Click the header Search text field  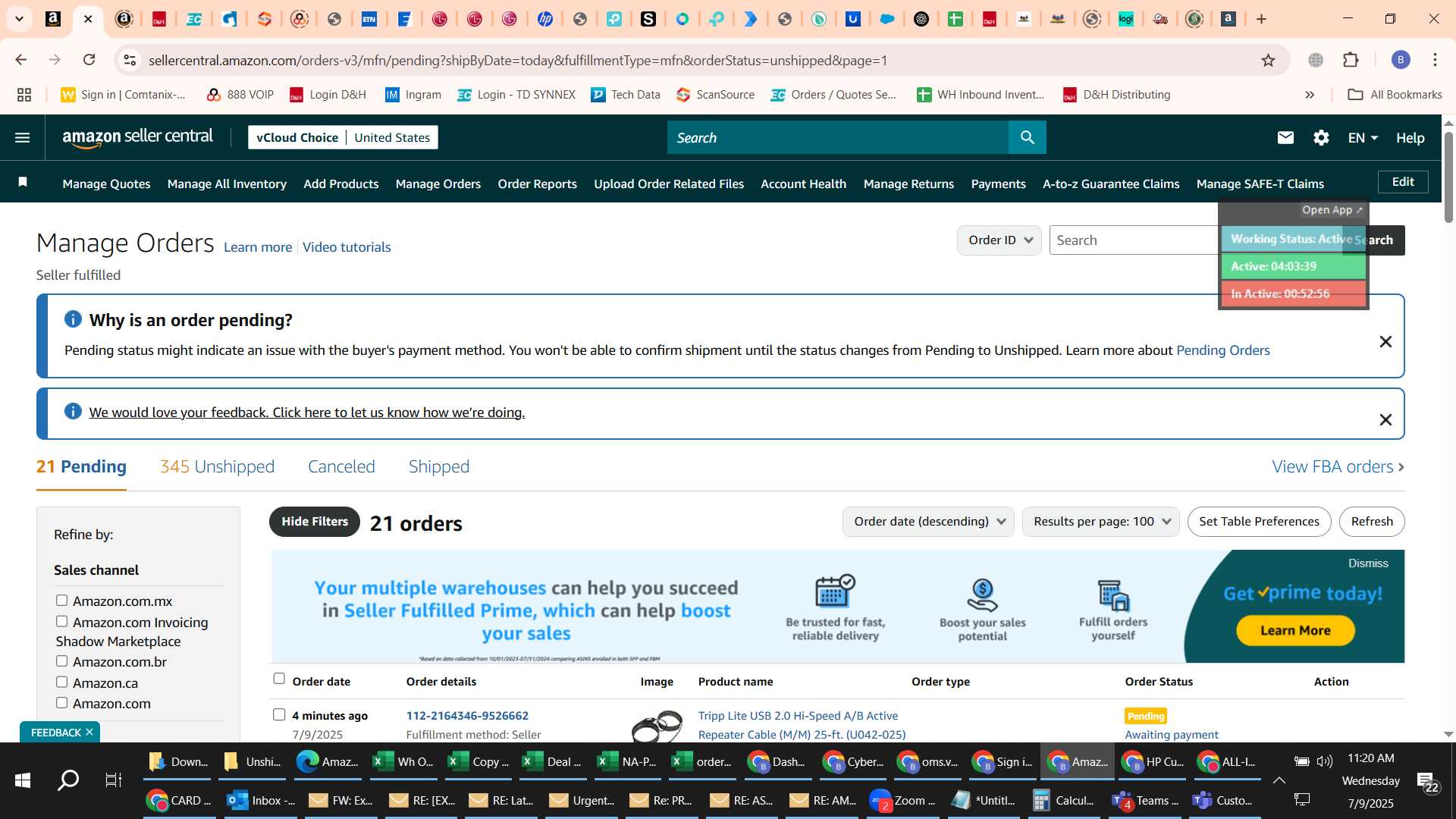837,137
